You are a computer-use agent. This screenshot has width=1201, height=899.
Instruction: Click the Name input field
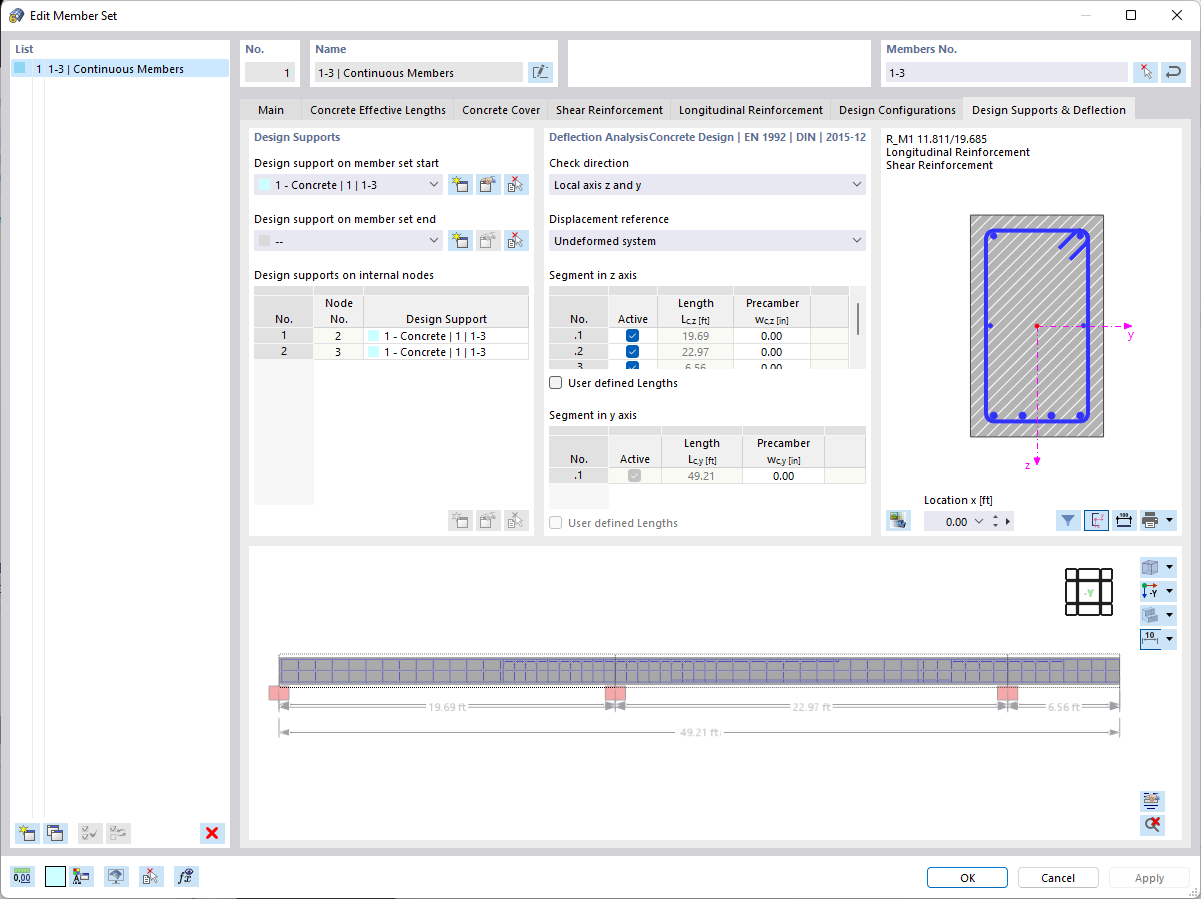pos(418,72)
